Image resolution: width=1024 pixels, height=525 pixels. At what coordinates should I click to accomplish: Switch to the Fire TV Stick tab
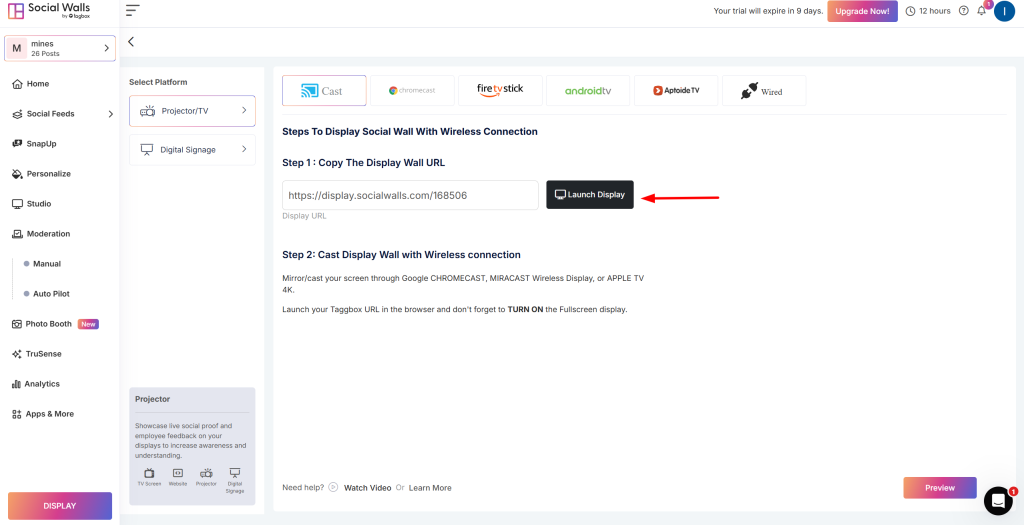pyautogui.click(x=500, y=91)
